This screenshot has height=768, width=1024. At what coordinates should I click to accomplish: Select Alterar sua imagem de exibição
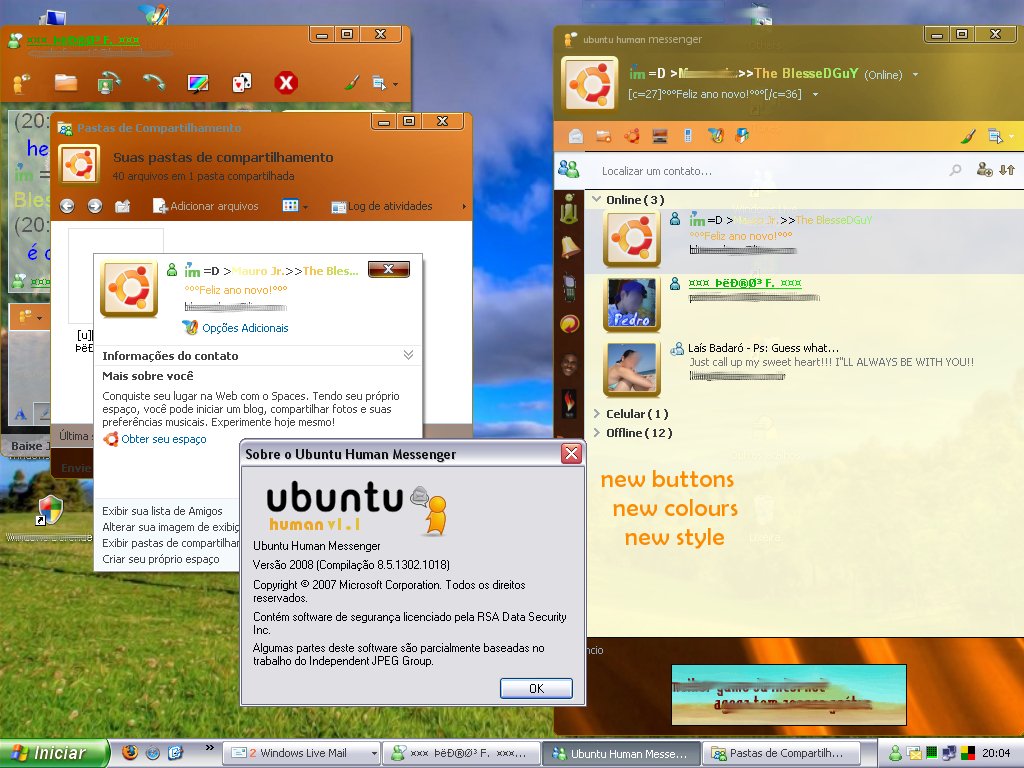170,527
